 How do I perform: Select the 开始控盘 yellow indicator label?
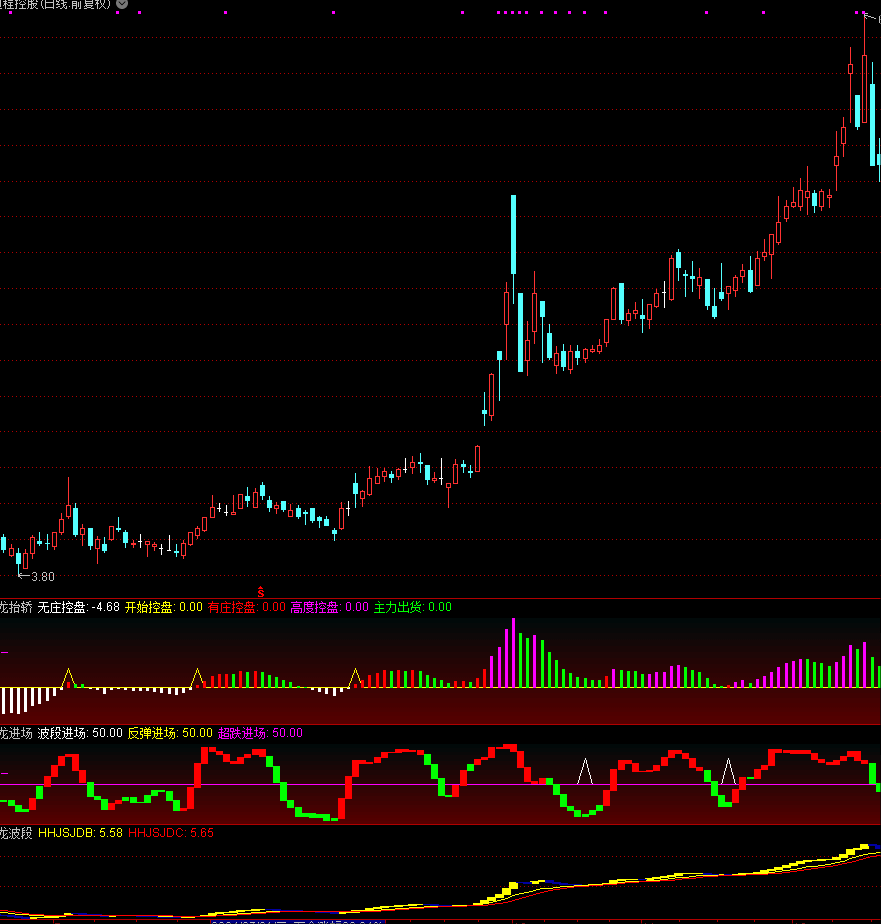pyautogui.click(x=163, y=607)
